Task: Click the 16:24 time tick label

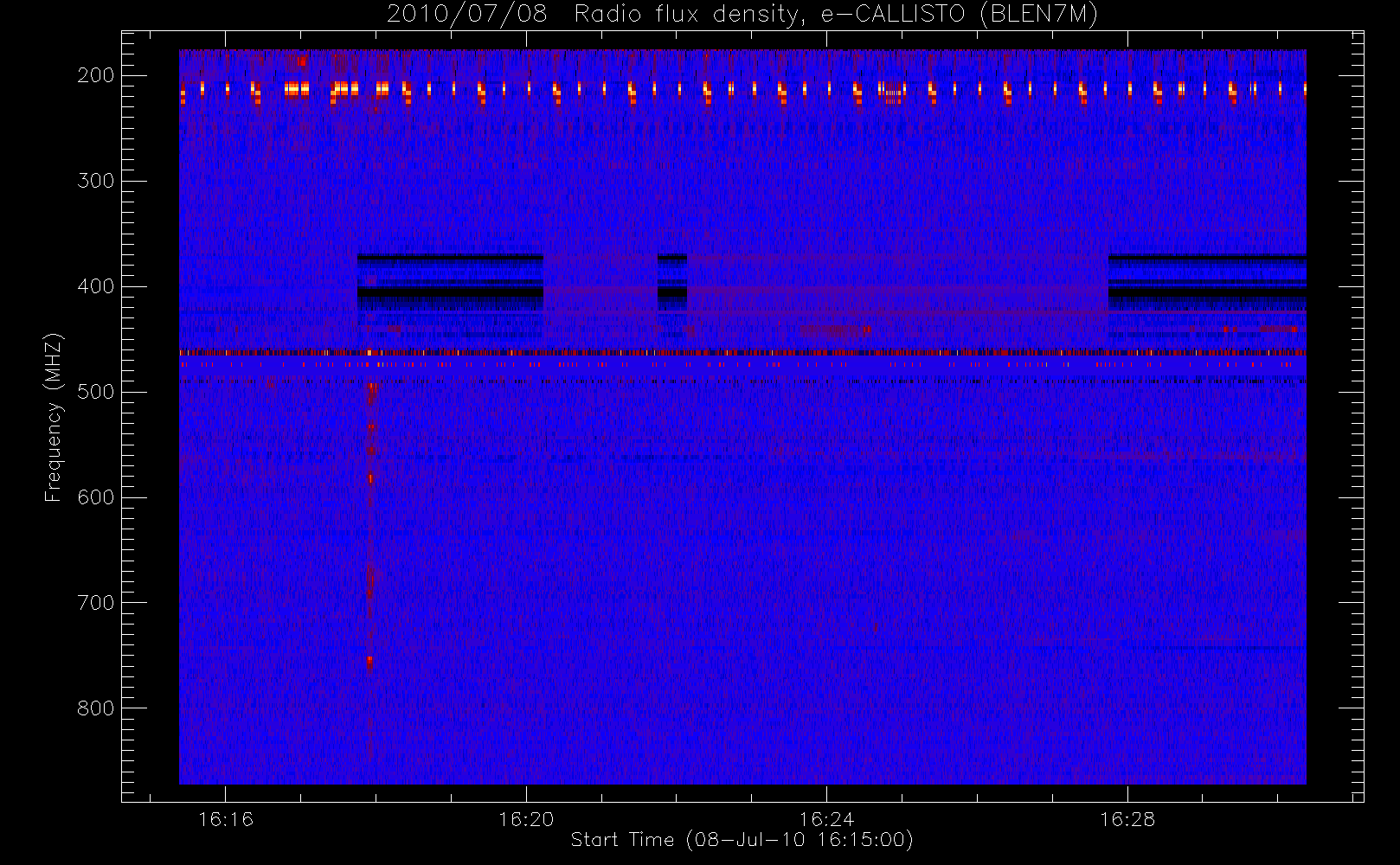Action: click(826, 819)
